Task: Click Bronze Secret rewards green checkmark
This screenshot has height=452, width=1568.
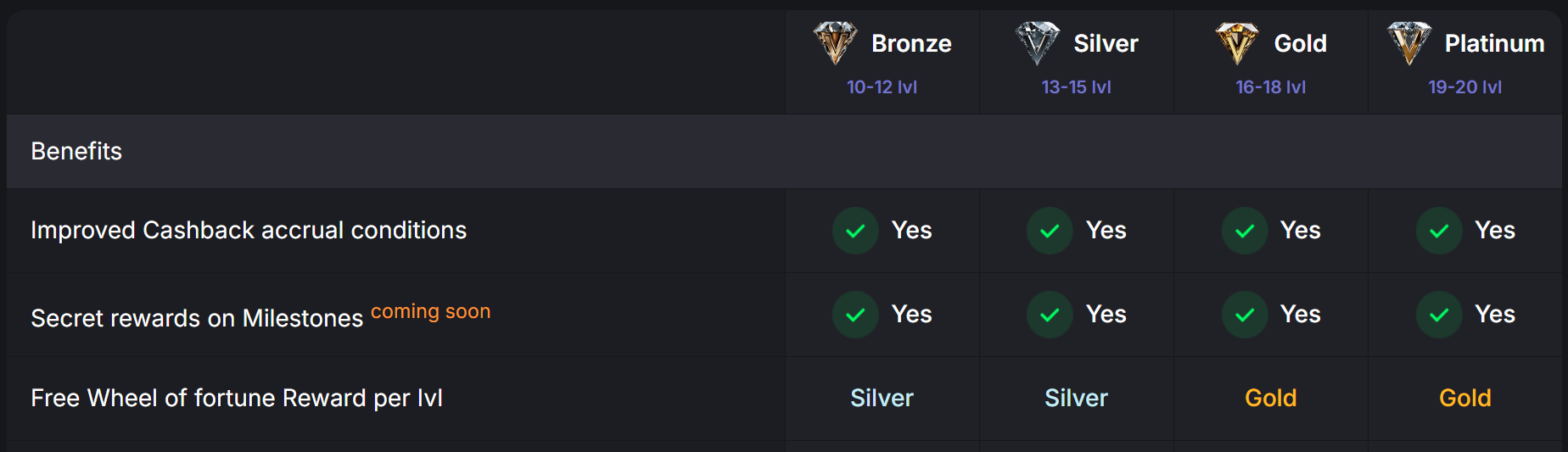Action: [x=855, y=315]
